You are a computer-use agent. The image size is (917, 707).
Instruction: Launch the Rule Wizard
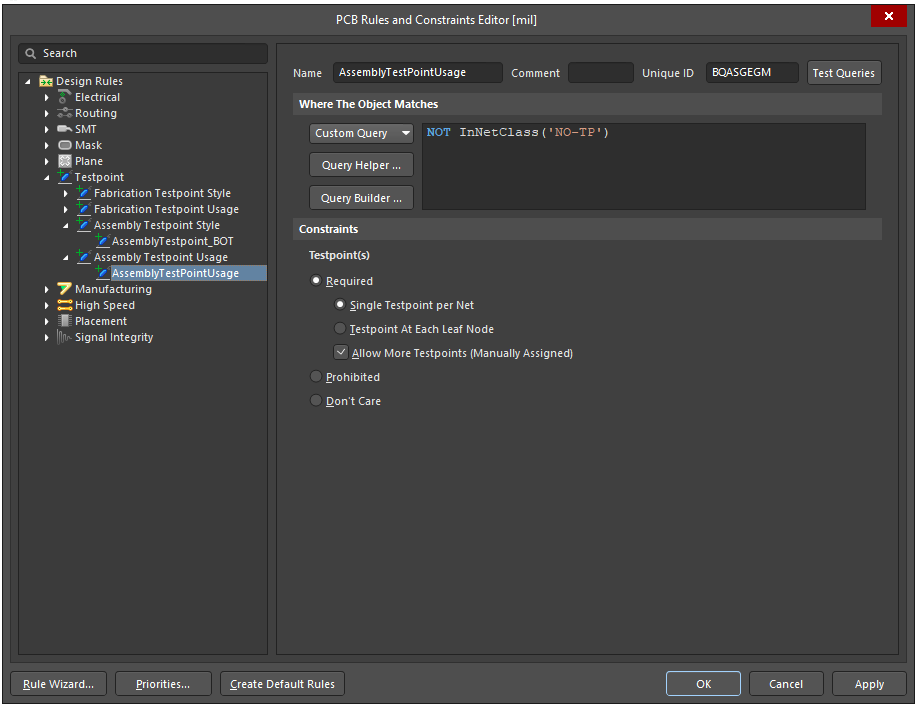coord(57,684)
